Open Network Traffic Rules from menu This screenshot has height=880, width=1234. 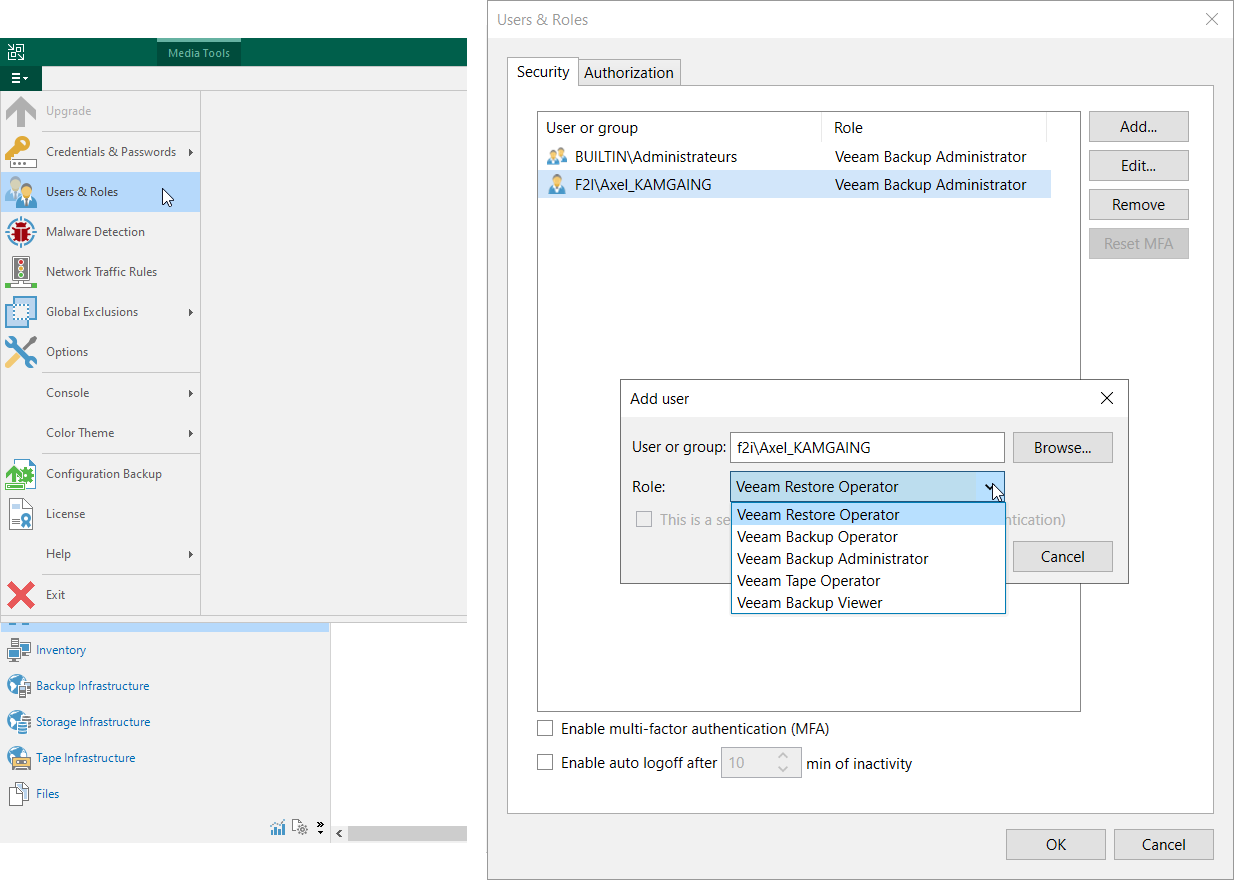pyautogui.click(x=101, y=272)
